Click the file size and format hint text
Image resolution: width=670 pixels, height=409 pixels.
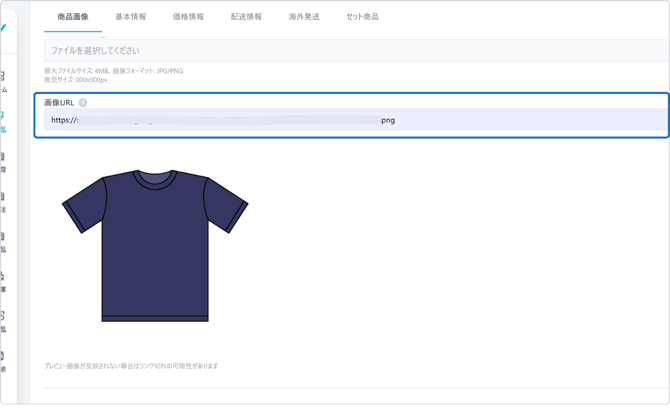coord(113,71)
